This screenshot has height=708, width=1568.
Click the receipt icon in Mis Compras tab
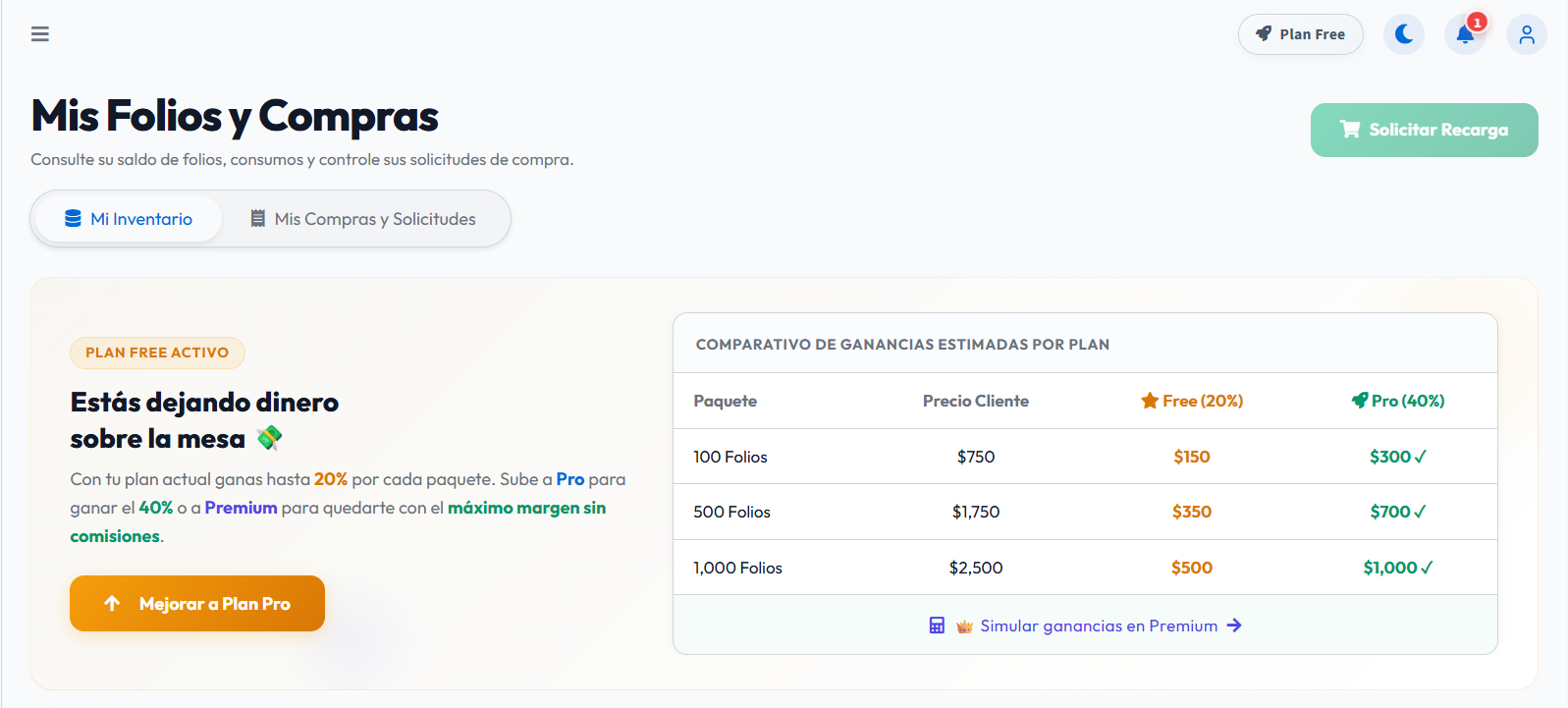[257, 219]
